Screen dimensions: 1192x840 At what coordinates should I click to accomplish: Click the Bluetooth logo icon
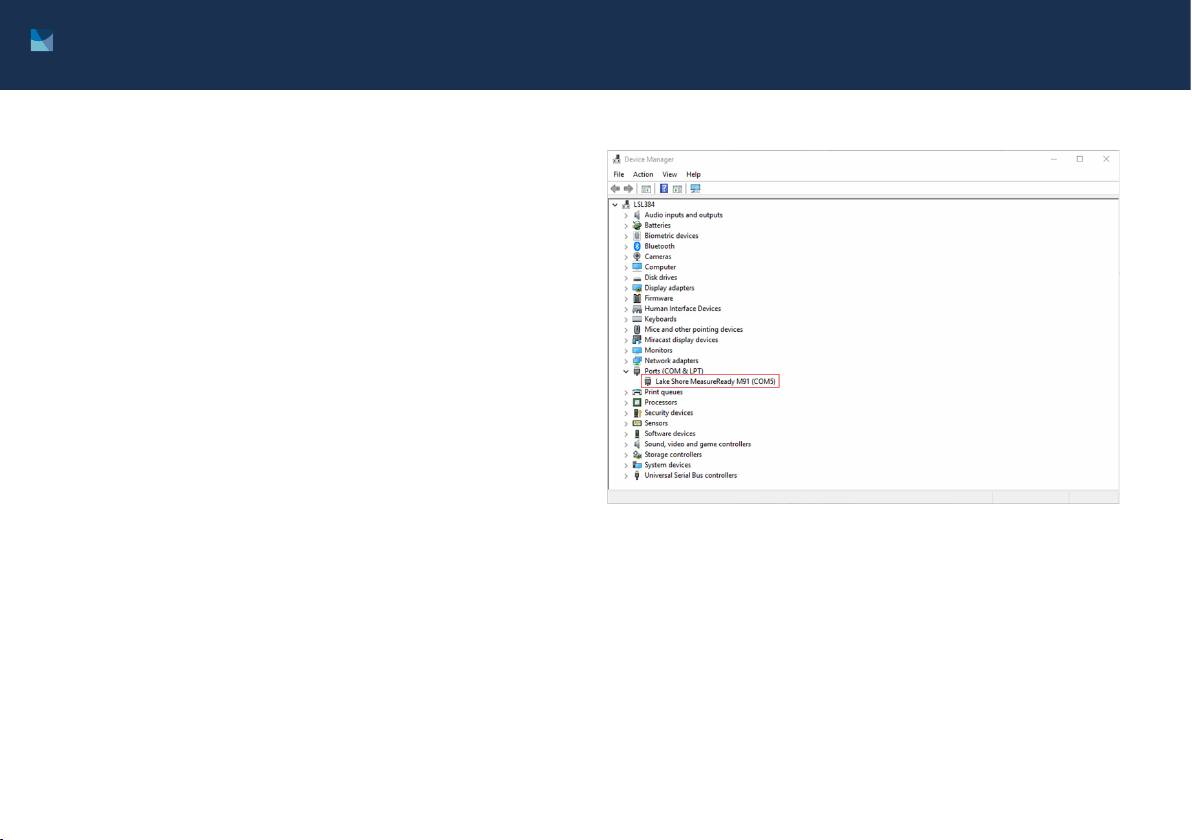tap(637, 246)
